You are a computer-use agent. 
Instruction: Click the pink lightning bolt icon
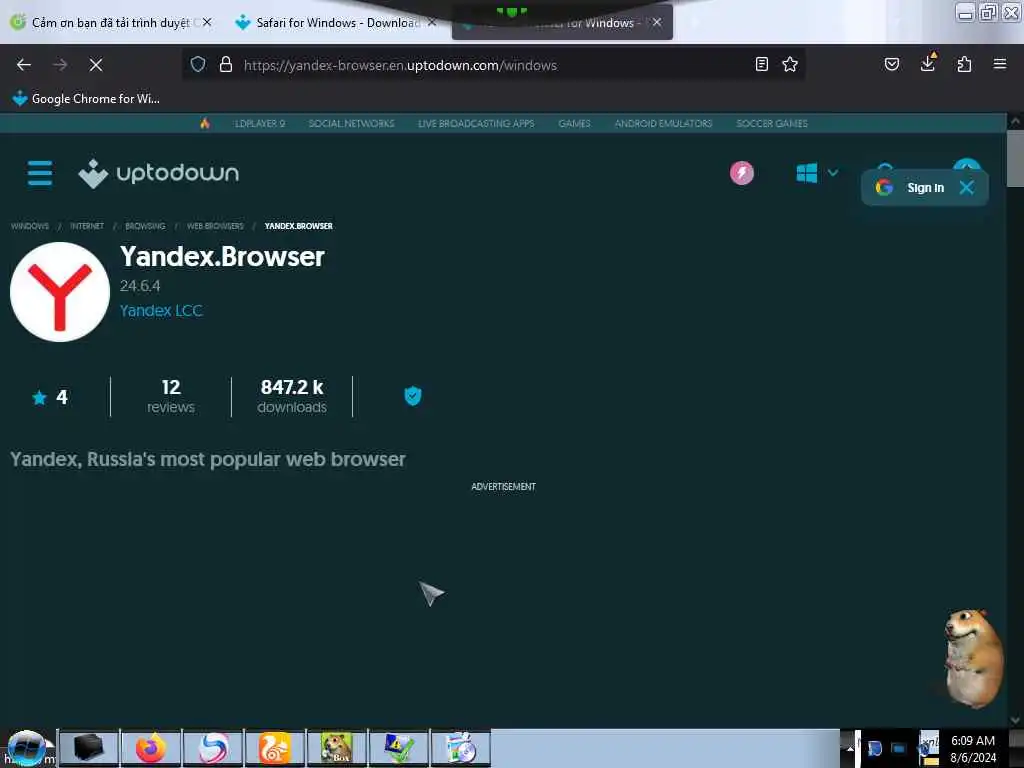(741, 173)
